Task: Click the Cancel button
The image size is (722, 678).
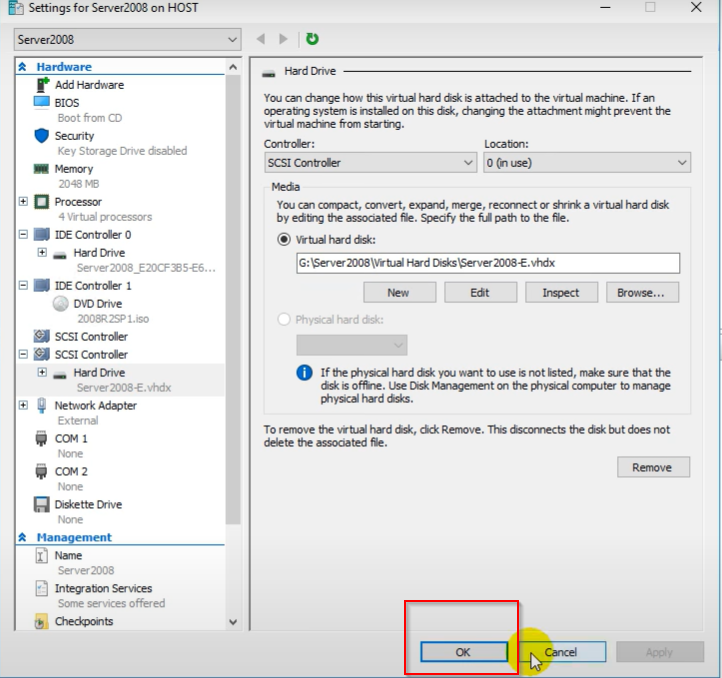Action: (562, 652)
